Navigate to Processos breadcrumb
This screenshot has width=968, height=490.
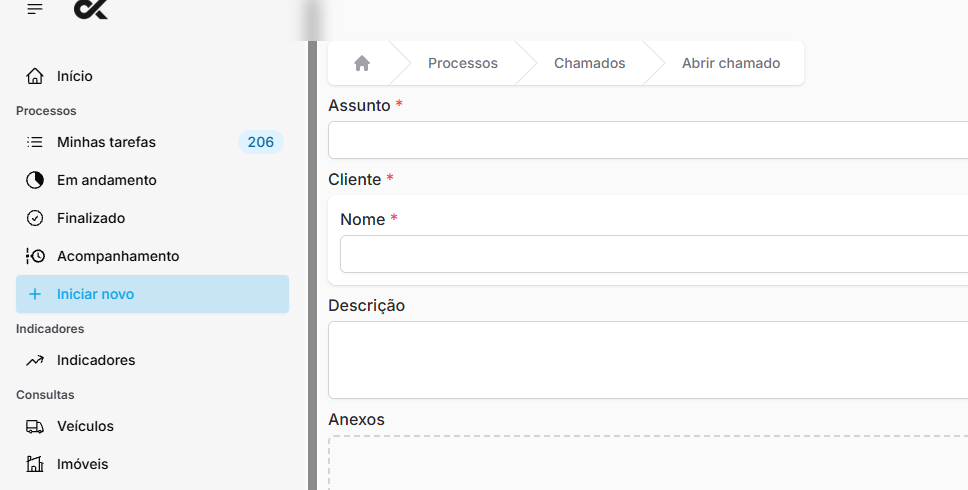[463, 63]
